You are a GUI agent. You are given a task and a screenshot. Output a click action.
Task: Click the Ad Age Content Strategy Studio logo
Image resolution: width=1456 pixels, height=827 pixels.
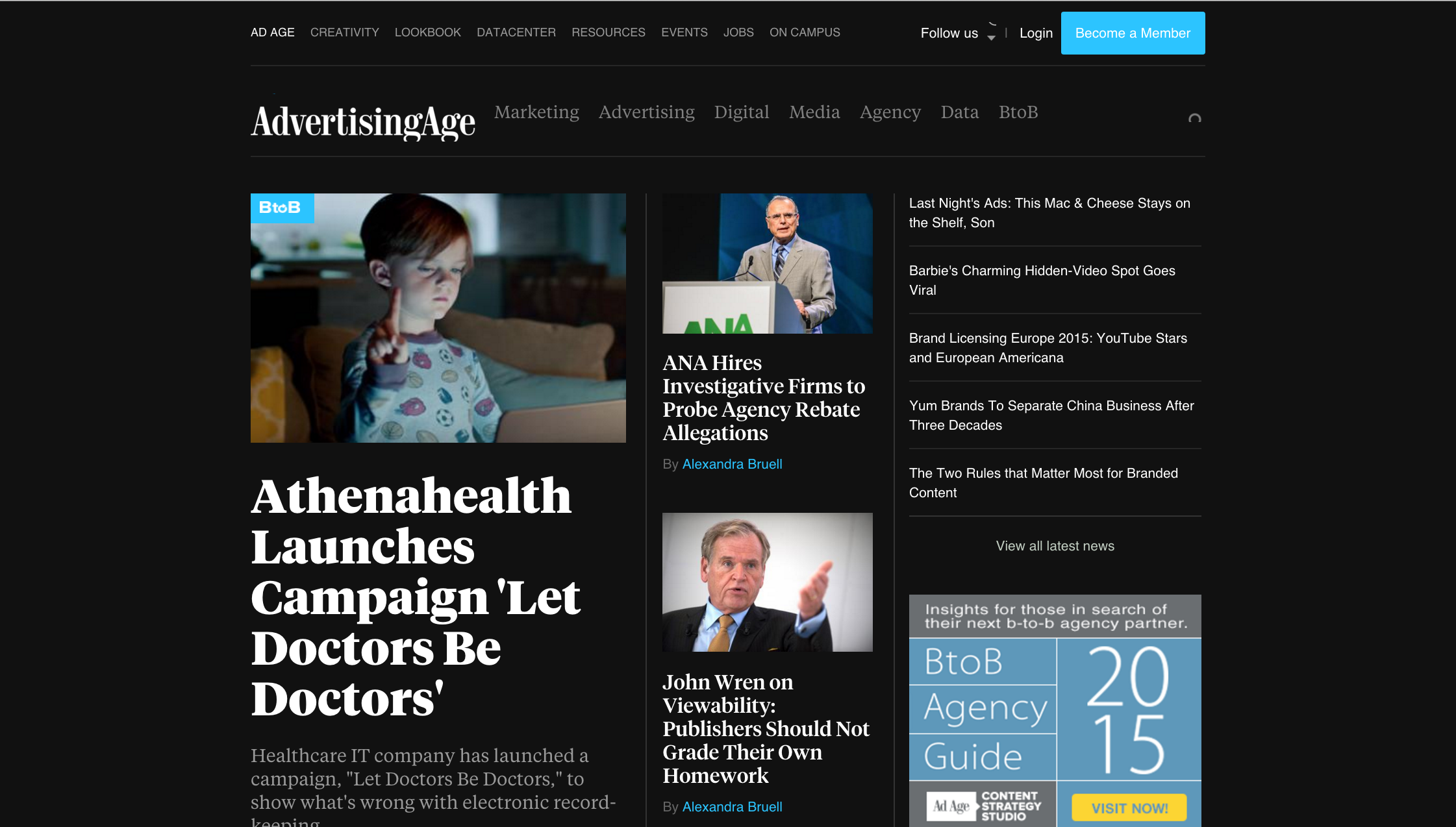(983, 806)
